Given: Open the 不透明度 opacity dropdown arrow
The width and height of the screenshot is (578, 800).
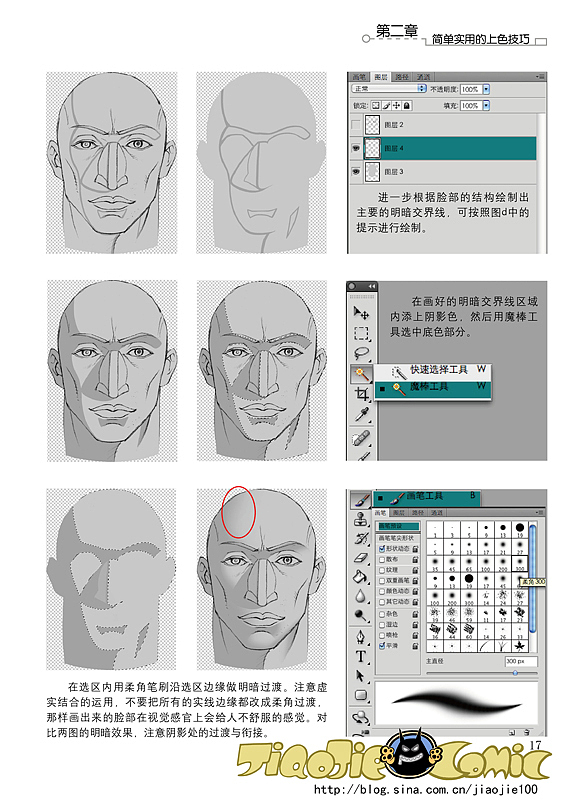Looking at the screenshot, I should tap(486, 89).
